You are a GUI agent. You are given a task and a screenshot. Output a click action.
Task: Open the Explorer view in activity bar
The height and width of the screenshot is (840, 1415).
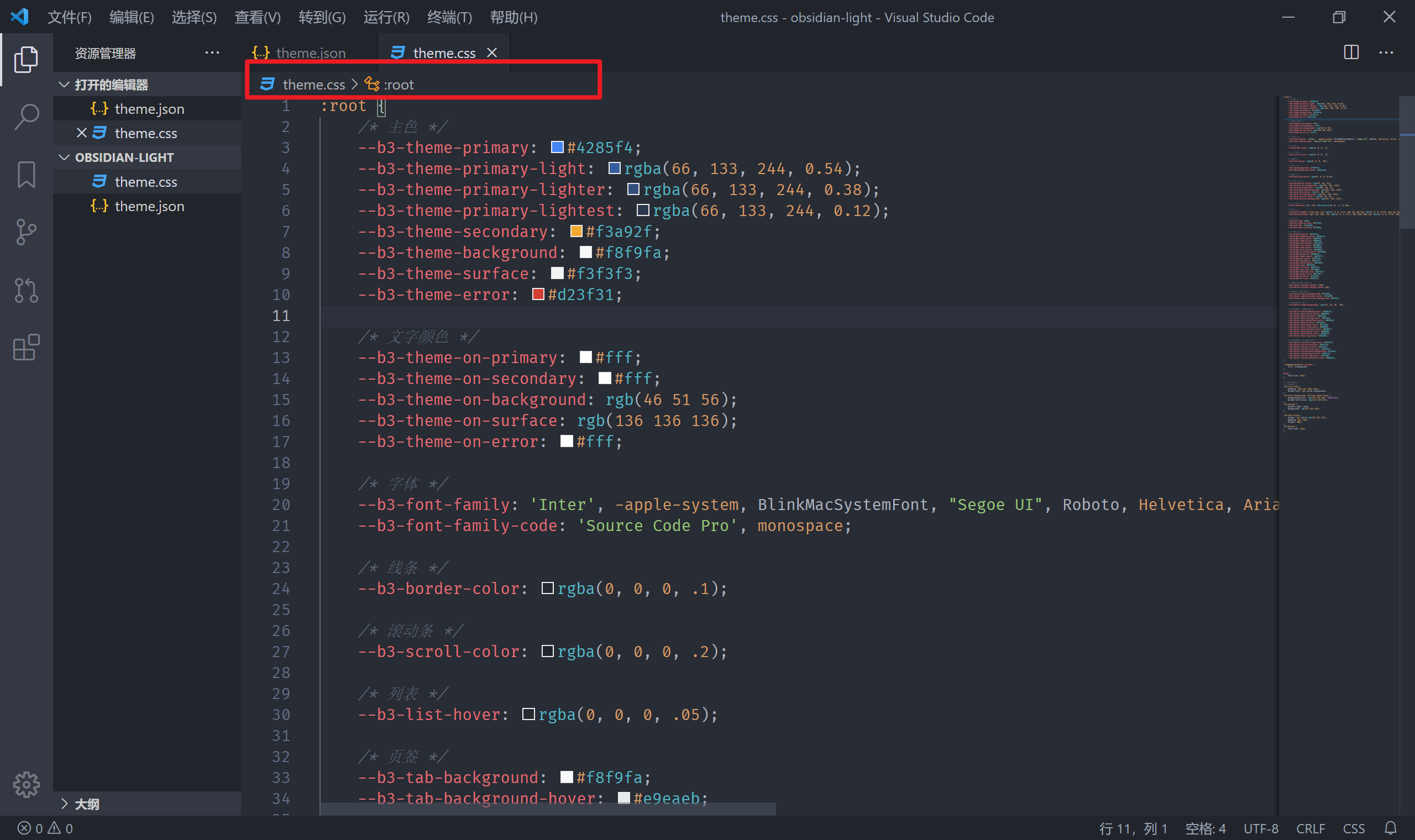click(x=26, y=59)
